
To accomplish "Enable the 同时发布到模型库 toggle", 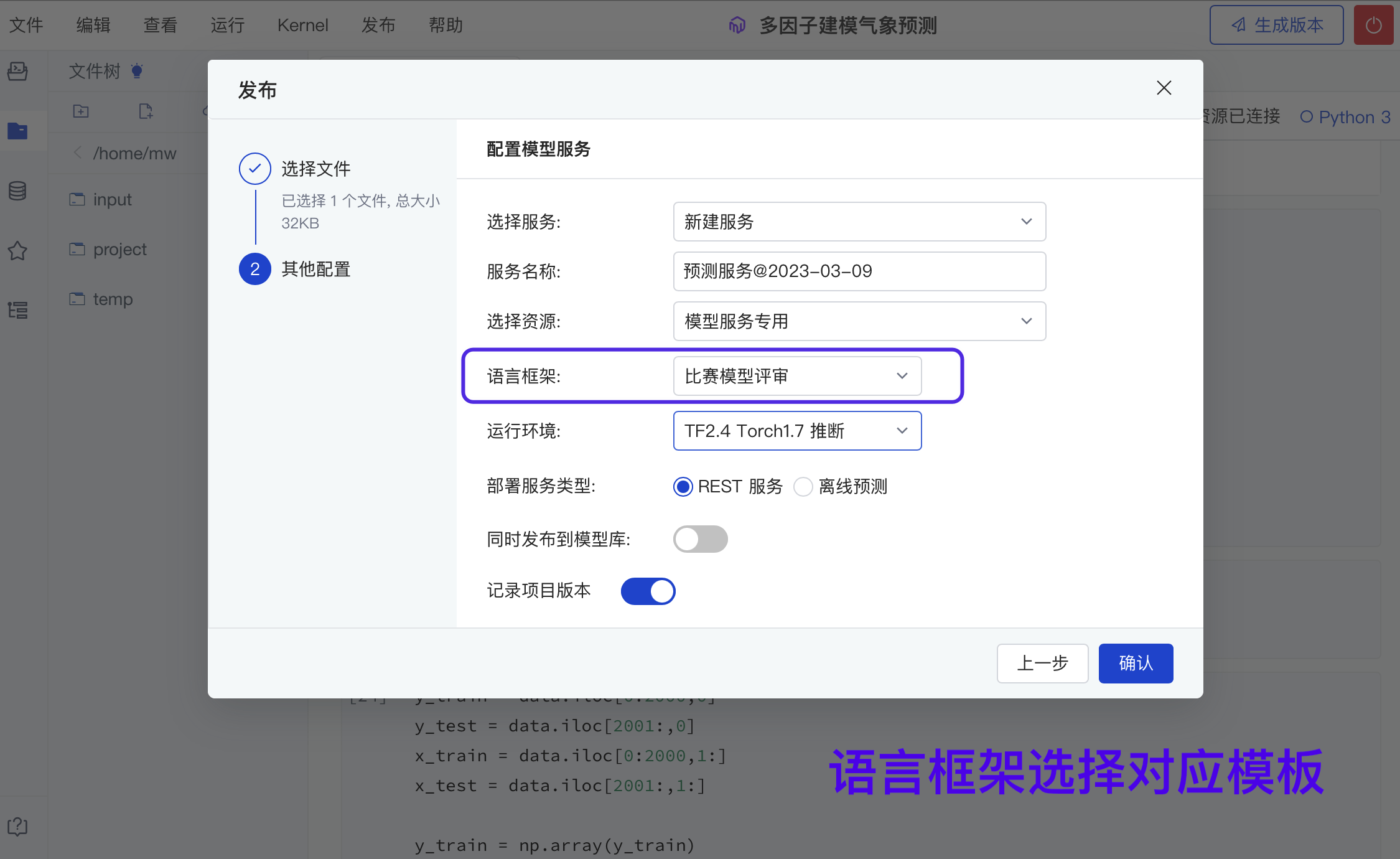I will 700,539.
